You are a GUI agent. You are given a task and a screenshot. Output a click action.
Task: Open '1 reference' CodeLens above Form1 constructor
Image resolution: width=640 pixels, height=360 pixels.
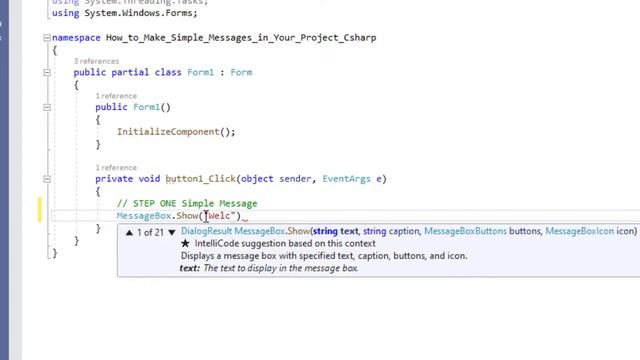point(116,96)
